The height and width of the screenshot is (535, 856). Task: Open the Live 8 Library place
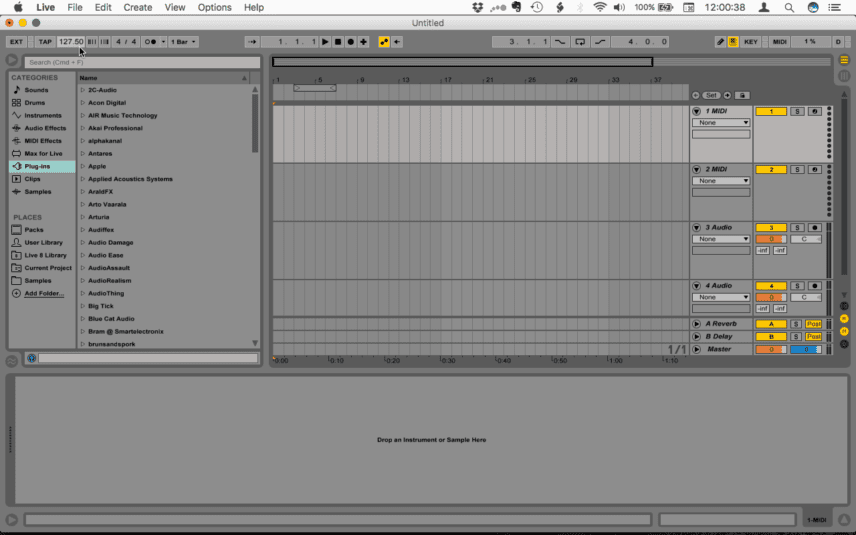click(x=45, y=255)
